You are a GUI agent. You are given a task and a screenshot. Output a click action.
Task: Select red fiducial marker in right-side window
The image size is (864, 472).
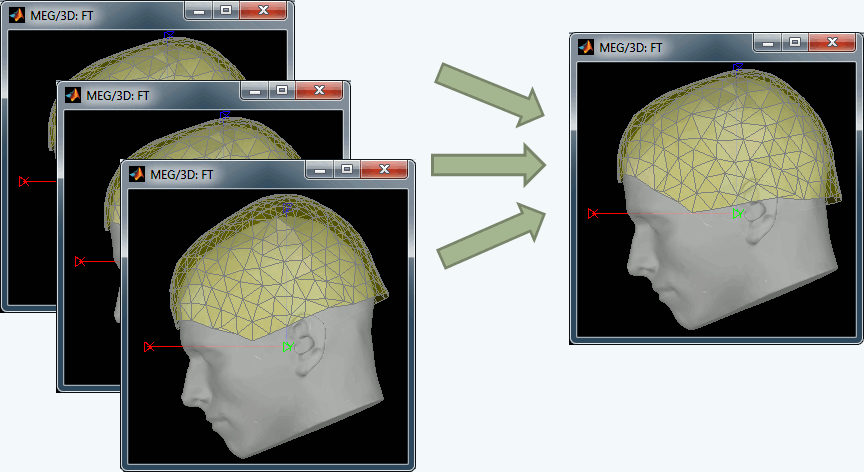click(x=593, y=213)
